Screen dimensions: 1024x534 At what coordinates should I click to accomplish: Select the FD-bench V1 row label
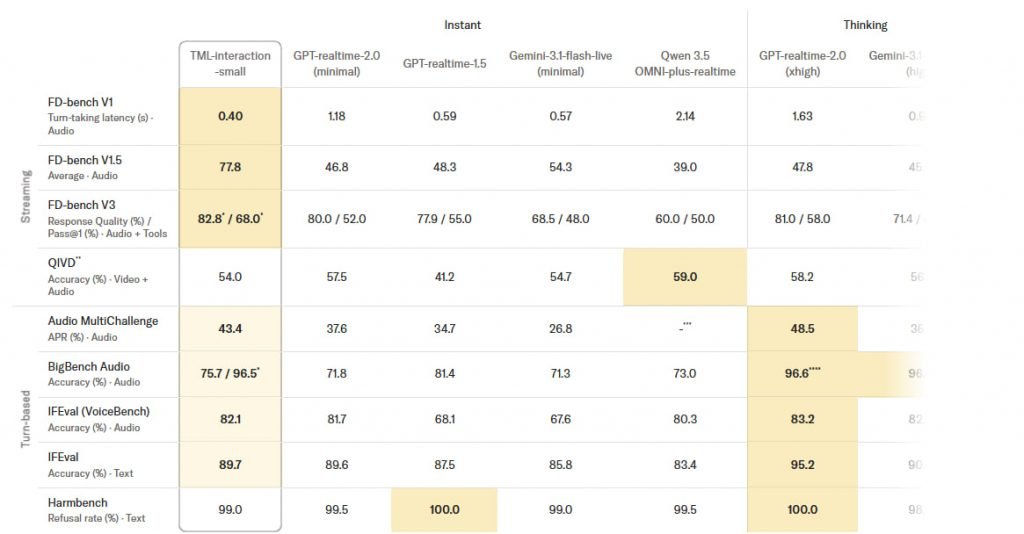pyautogui.click(x=80, y=102)
